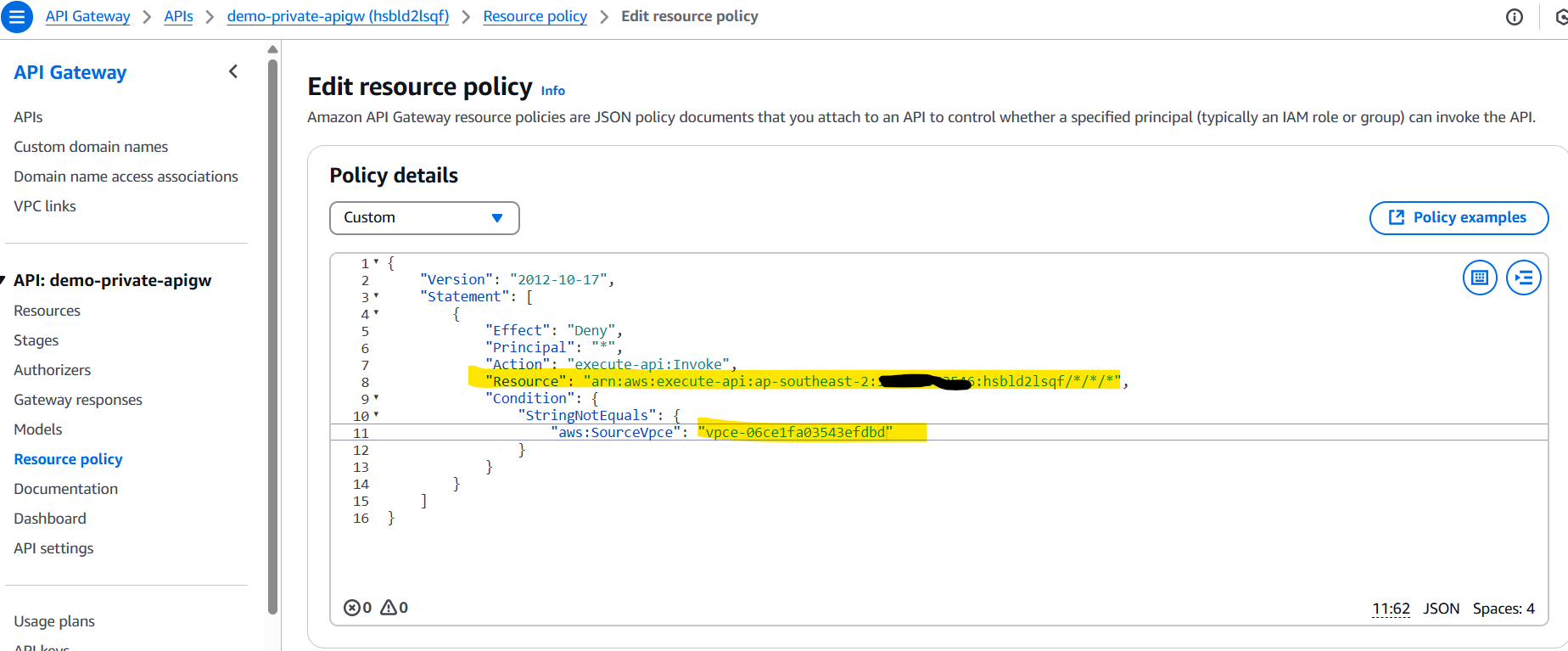The width and height of the screenshot is (1568, 651).
Task: Click the Spaces: 4 indicator
Action: (1504, 609)
